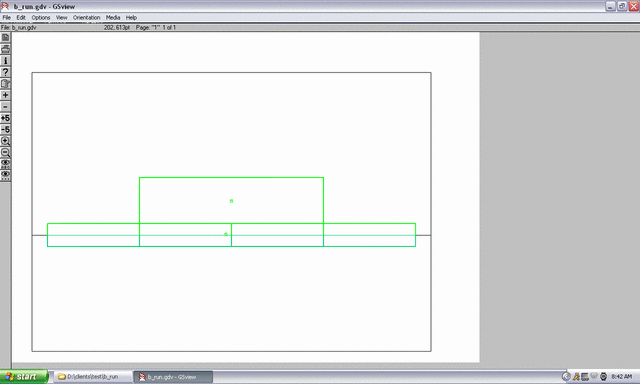Go to the next page with the plus icon
640x384 pixels.
coord(5,95)
